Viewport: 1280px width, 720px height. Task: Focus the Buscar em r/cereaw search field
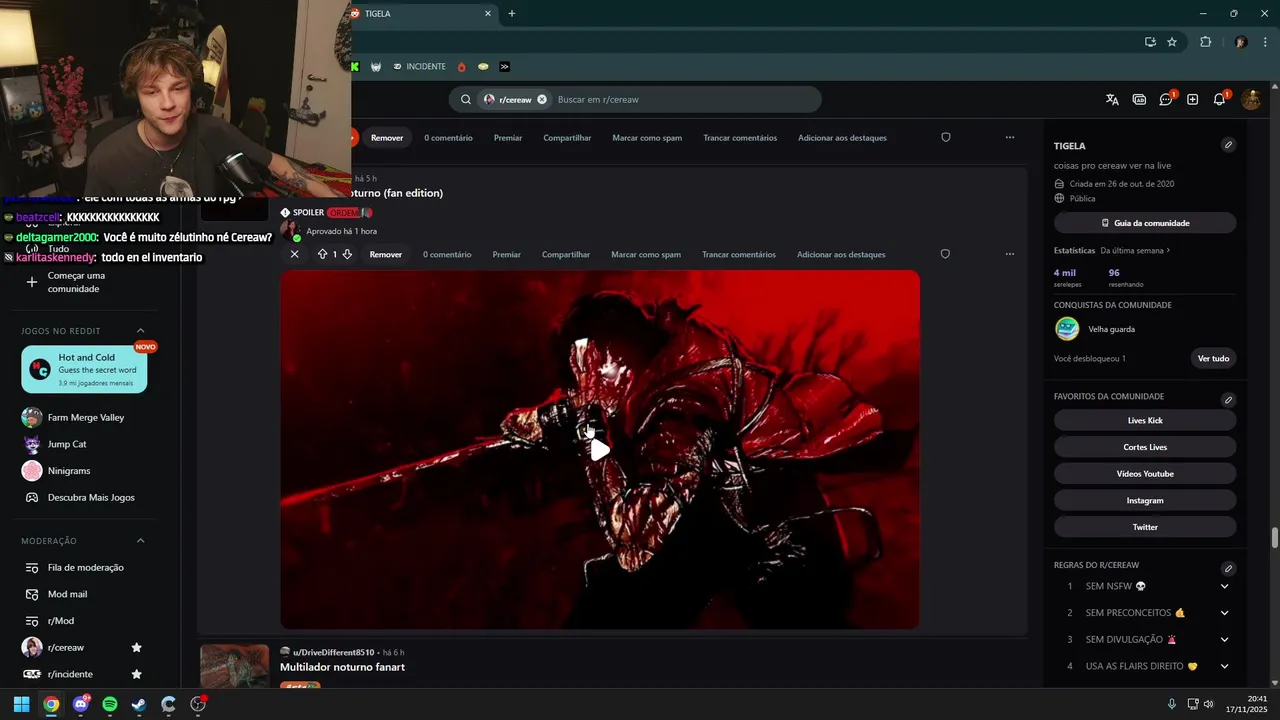tap(685, 99)
